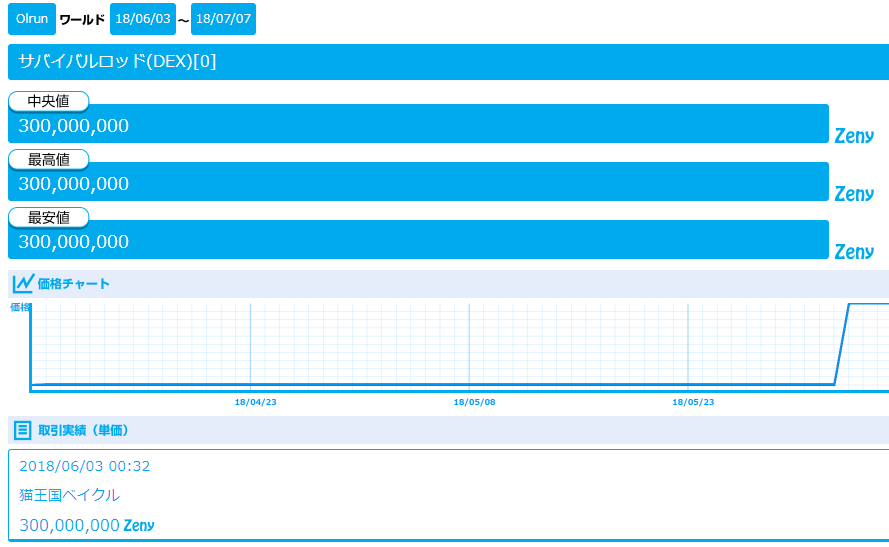This screenshot has height=547, width=889.
Task: Click the 18/04/23 chart date marker
Action: (x=256, y=402)
